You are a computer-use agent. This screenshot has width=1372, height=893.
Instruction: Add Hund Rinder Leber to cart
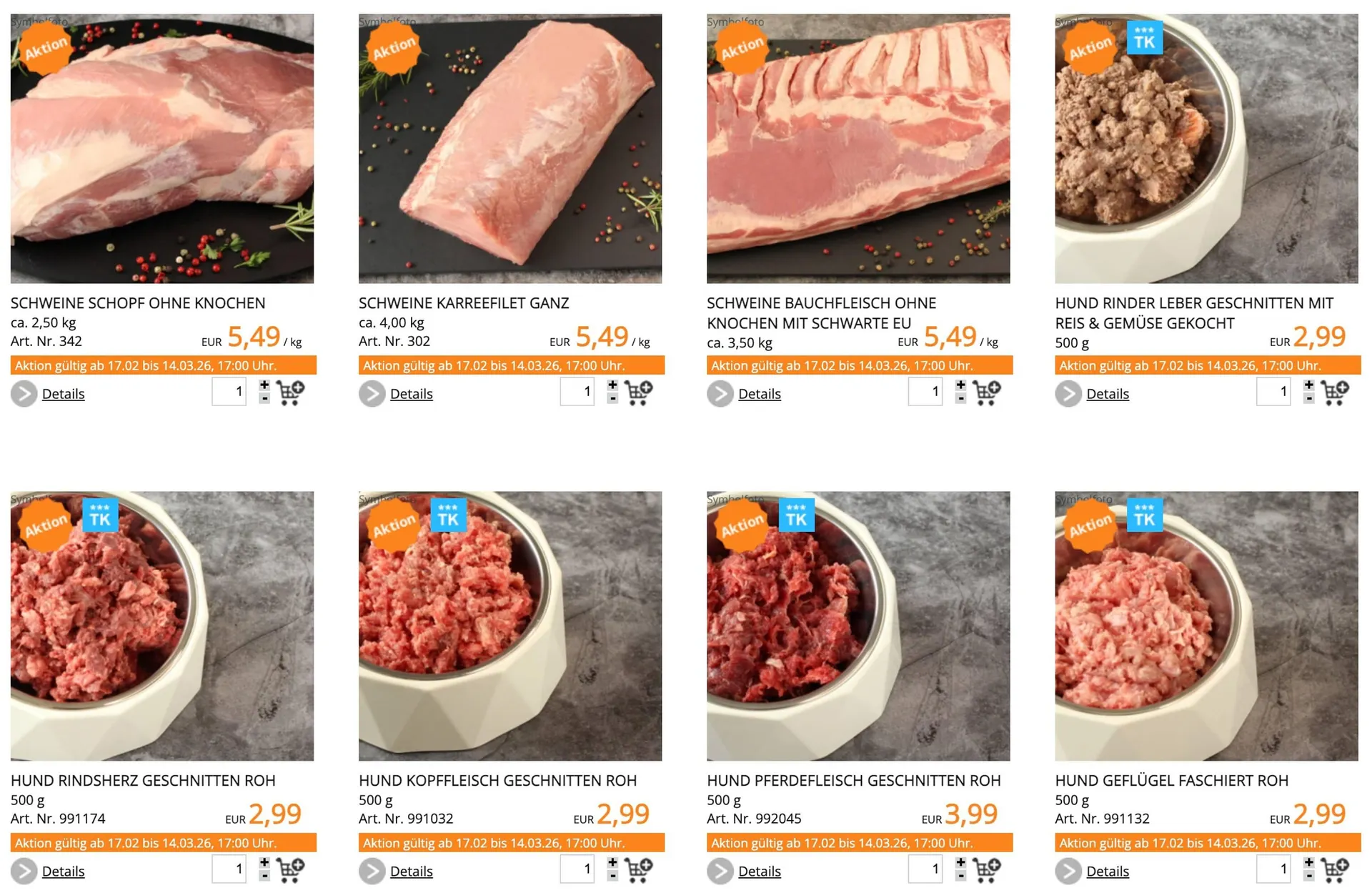coord(1334,393)
